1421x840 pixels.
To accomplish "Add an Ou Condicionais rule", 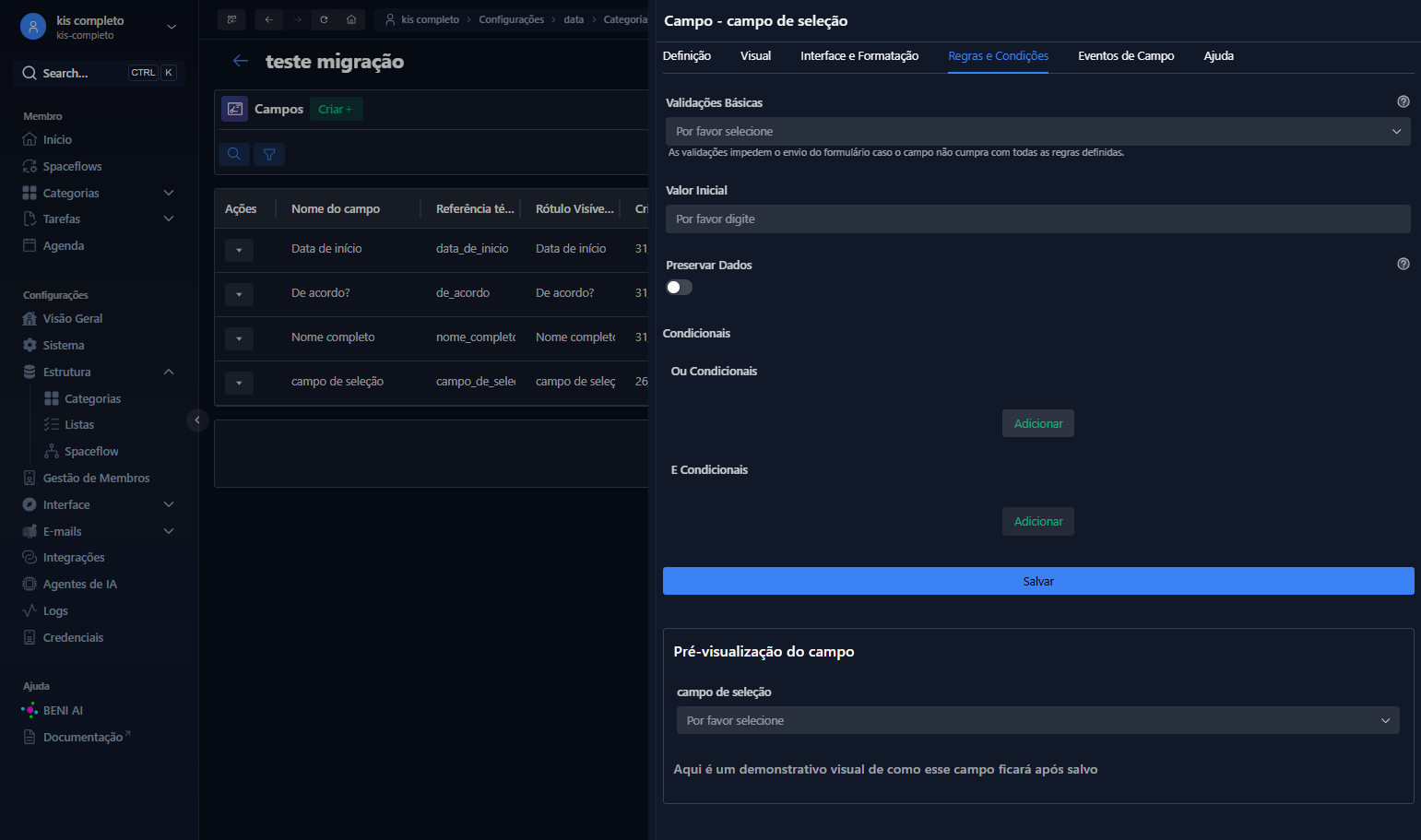I will 1038,423.
